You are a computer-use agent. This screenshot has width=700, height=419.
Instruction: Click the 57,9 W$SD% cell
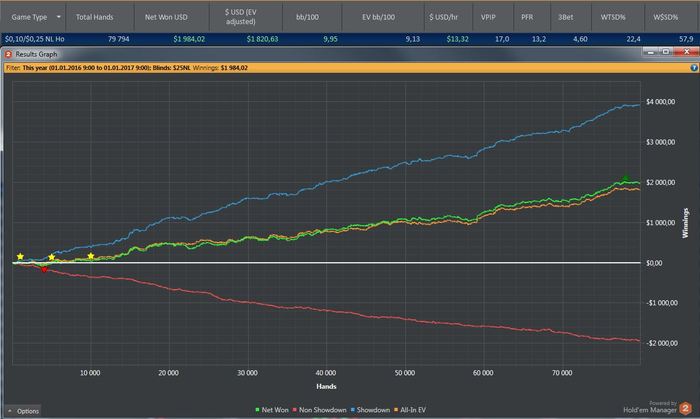point(686,39)
